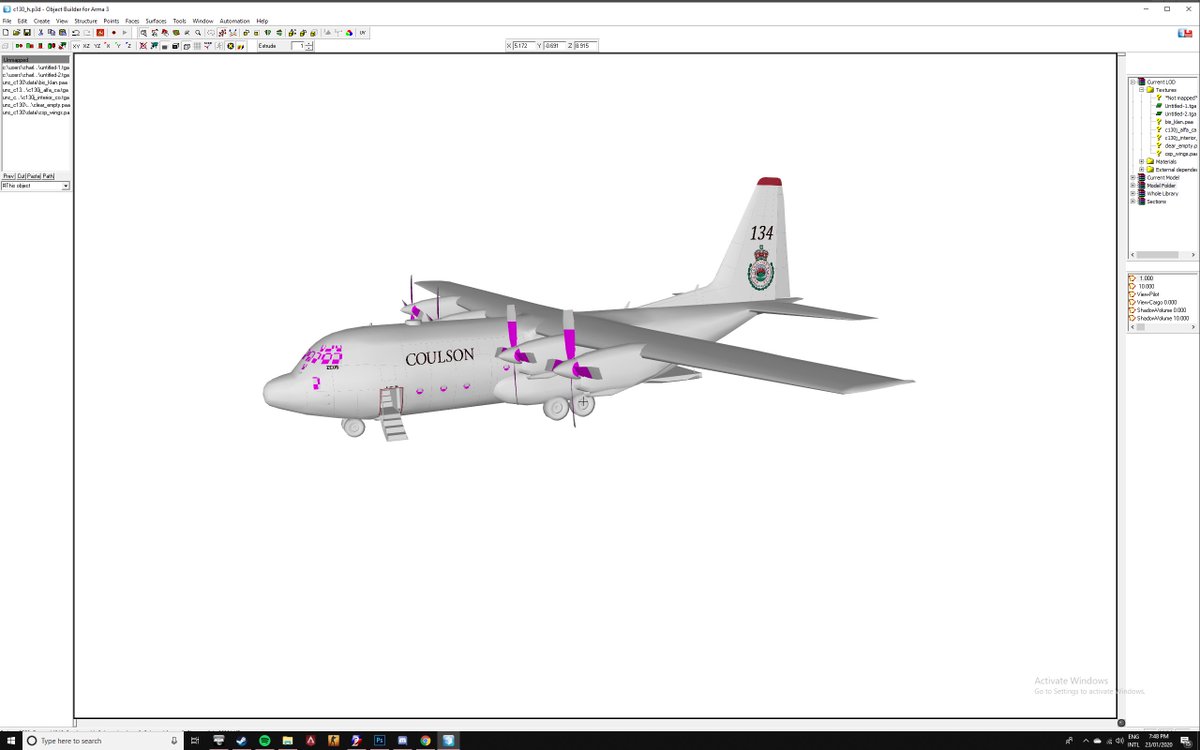The image size is (1200, 750).
Task: Click the Z coordinate field
Action: [x=586, y=46]
